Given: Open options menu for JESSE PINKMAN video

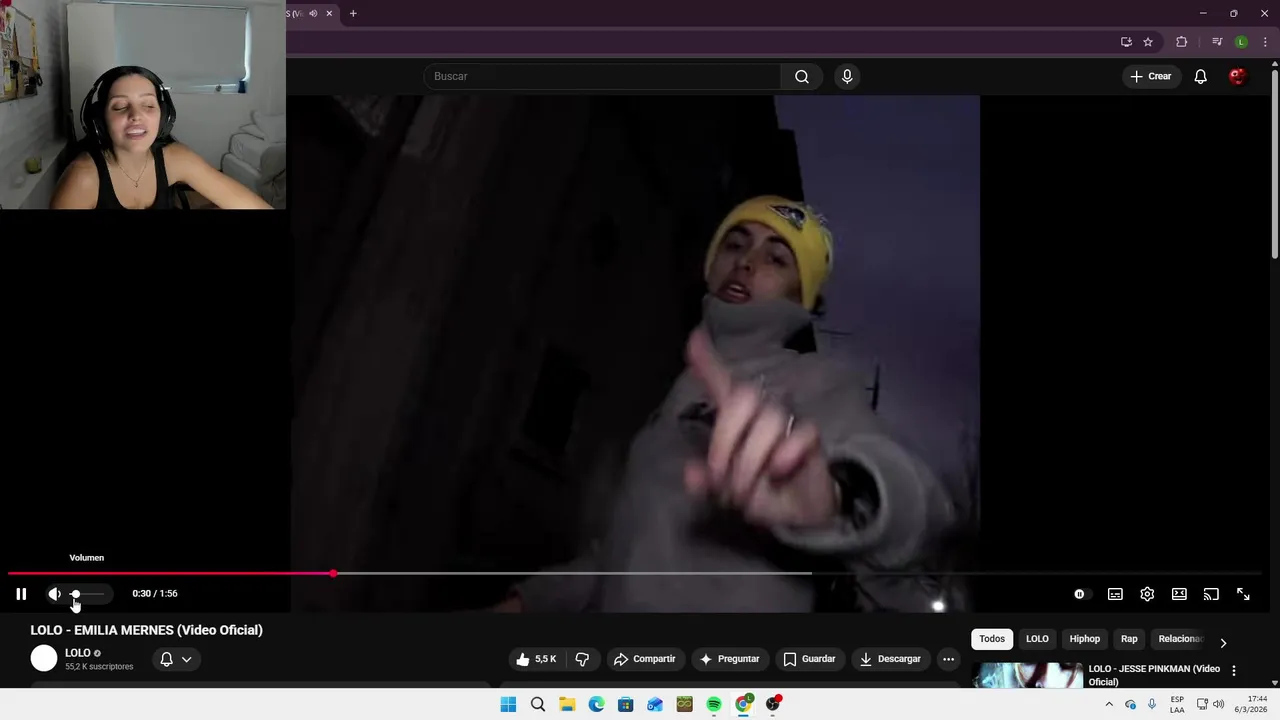Looking at the screenshot, I should tap(1234, 670).
